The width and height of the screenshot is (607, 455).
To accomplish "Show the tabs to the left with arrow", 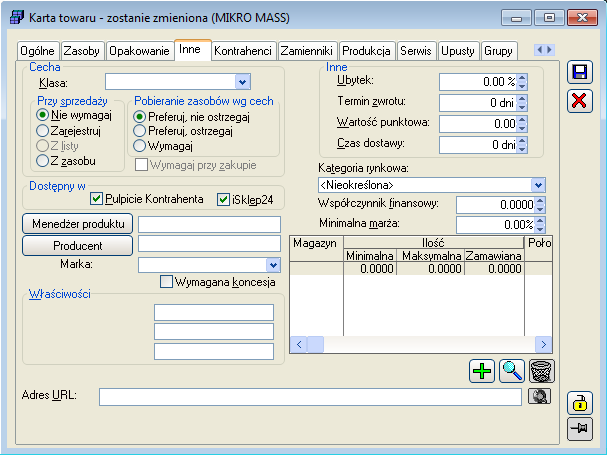I will 539,50.
